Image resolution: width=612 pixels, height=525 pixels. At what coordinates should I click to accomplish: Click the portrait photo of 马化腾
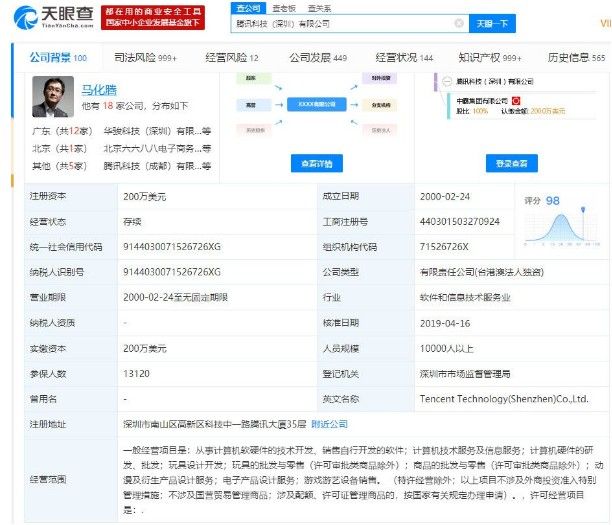(53, 97)
